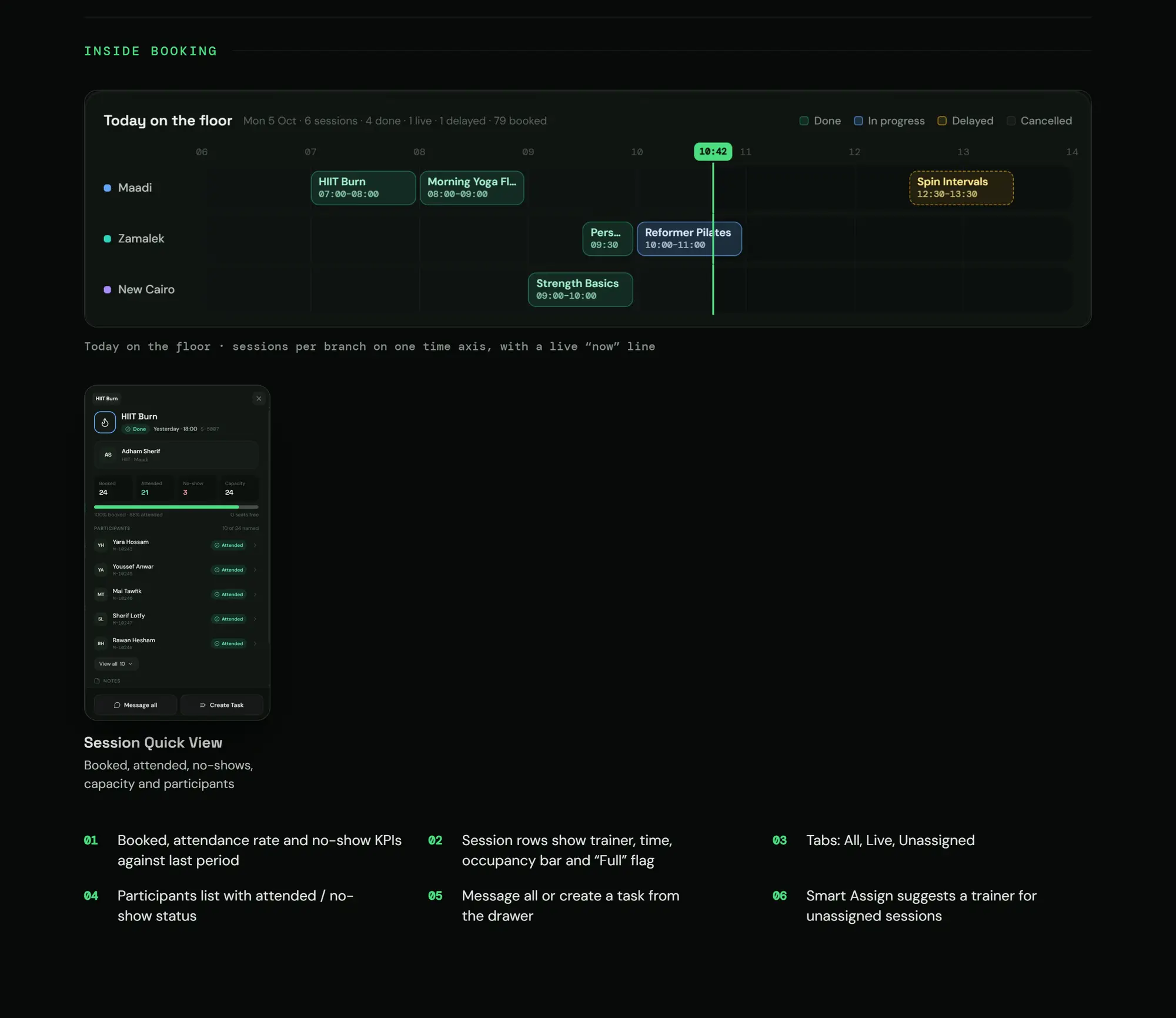Click the New Cairo branch purple dot
The width and height of the screenshot is (1176, 1018).
point(108,290)
